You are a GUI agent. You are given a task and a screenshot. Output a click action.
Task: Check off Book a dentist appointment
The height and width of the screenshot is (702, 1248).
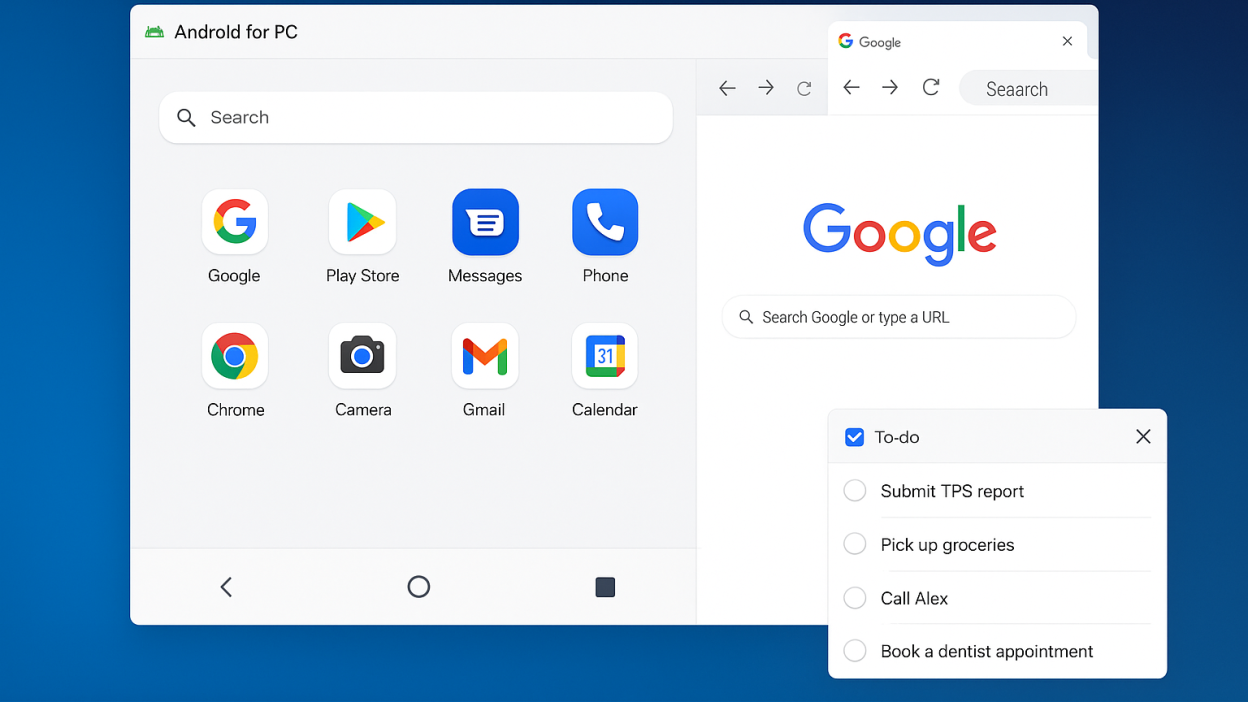coord(855,651)
